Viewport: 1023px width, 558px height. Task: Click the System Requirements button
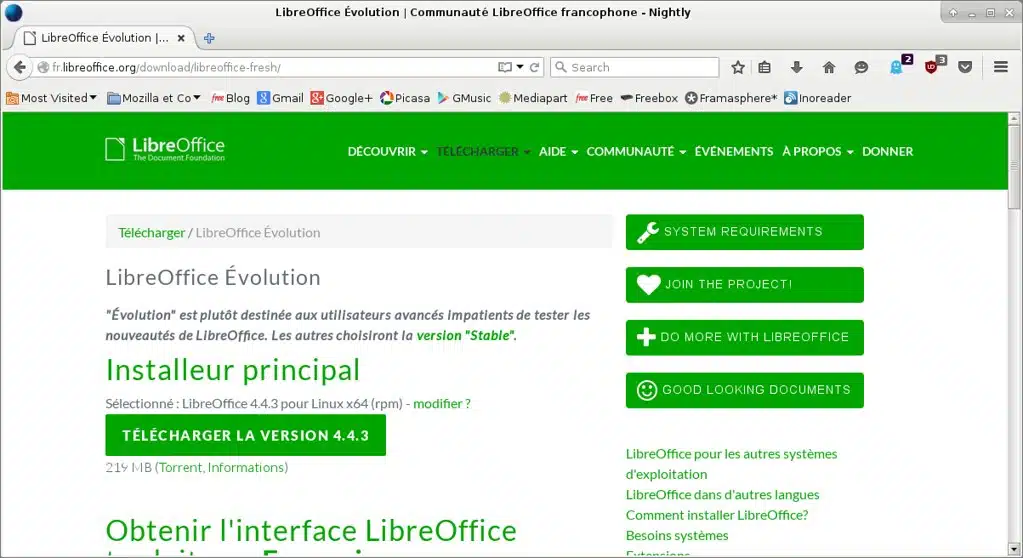tap(744, 232)
